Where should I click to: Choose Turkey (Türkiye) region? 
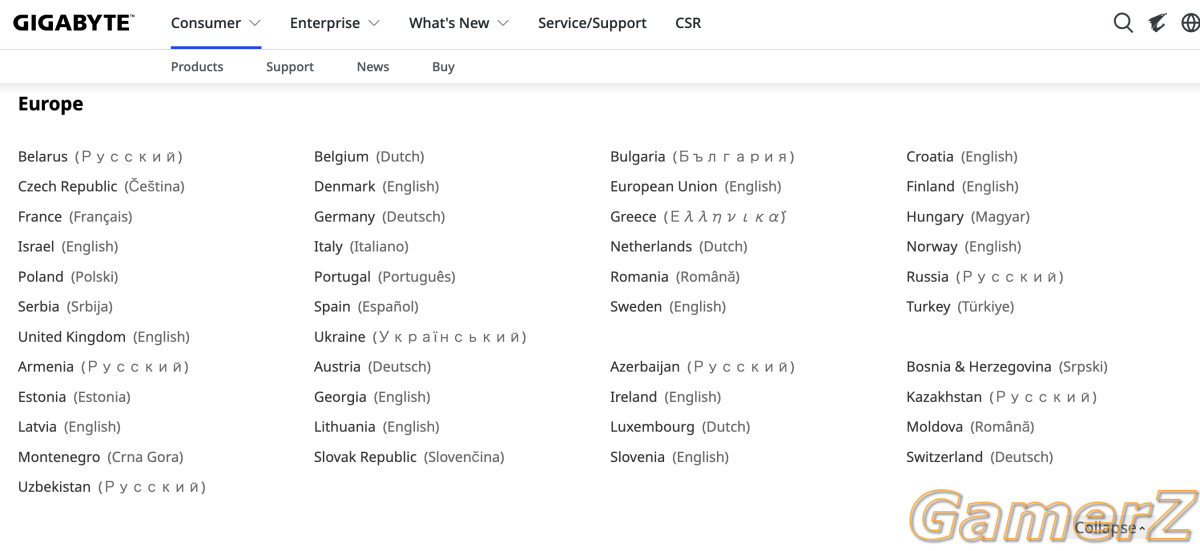pos(960,307)
